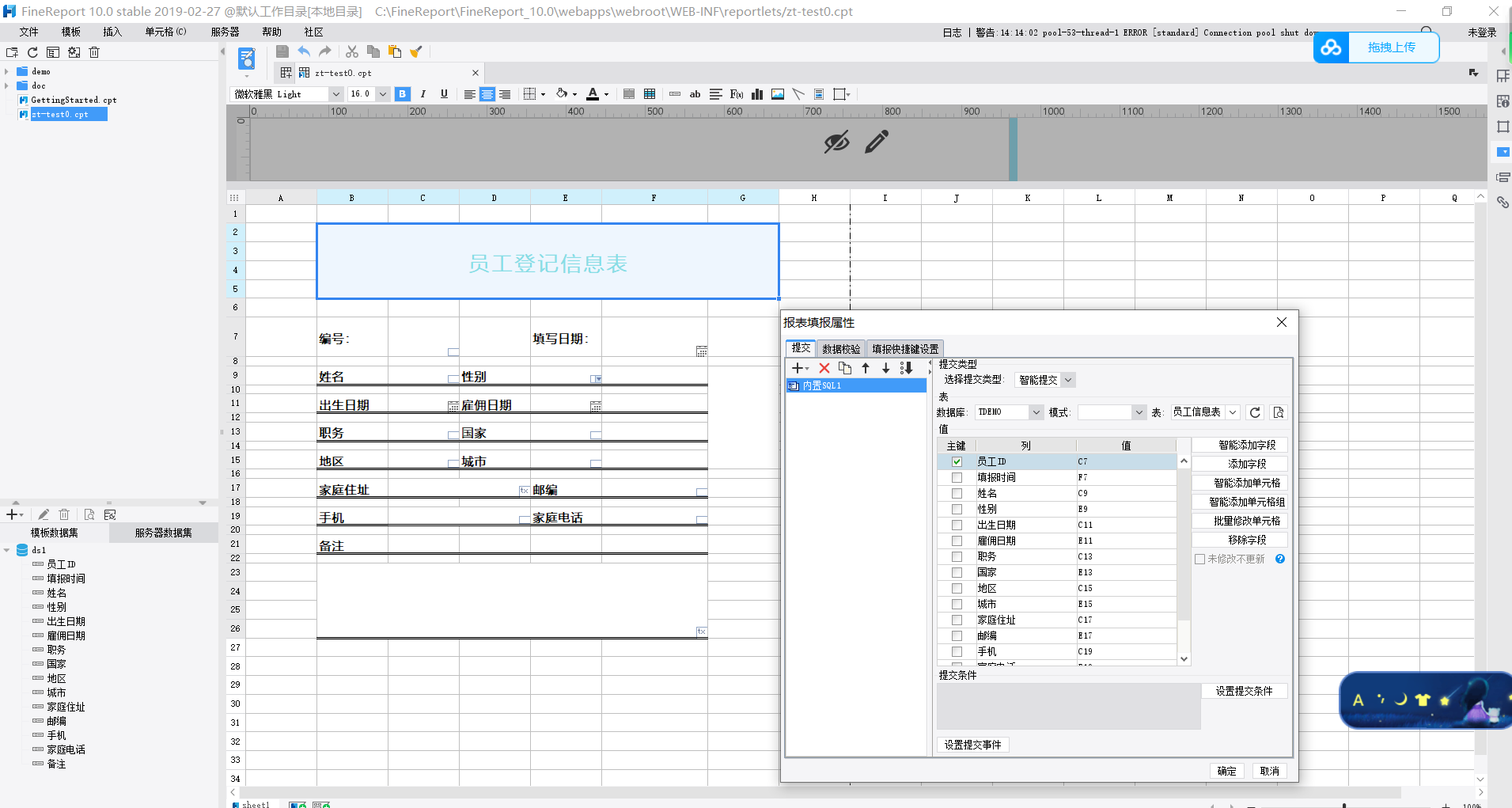Click the sort submit items icon
This screenshot has height=808, width=1512.
907,368
